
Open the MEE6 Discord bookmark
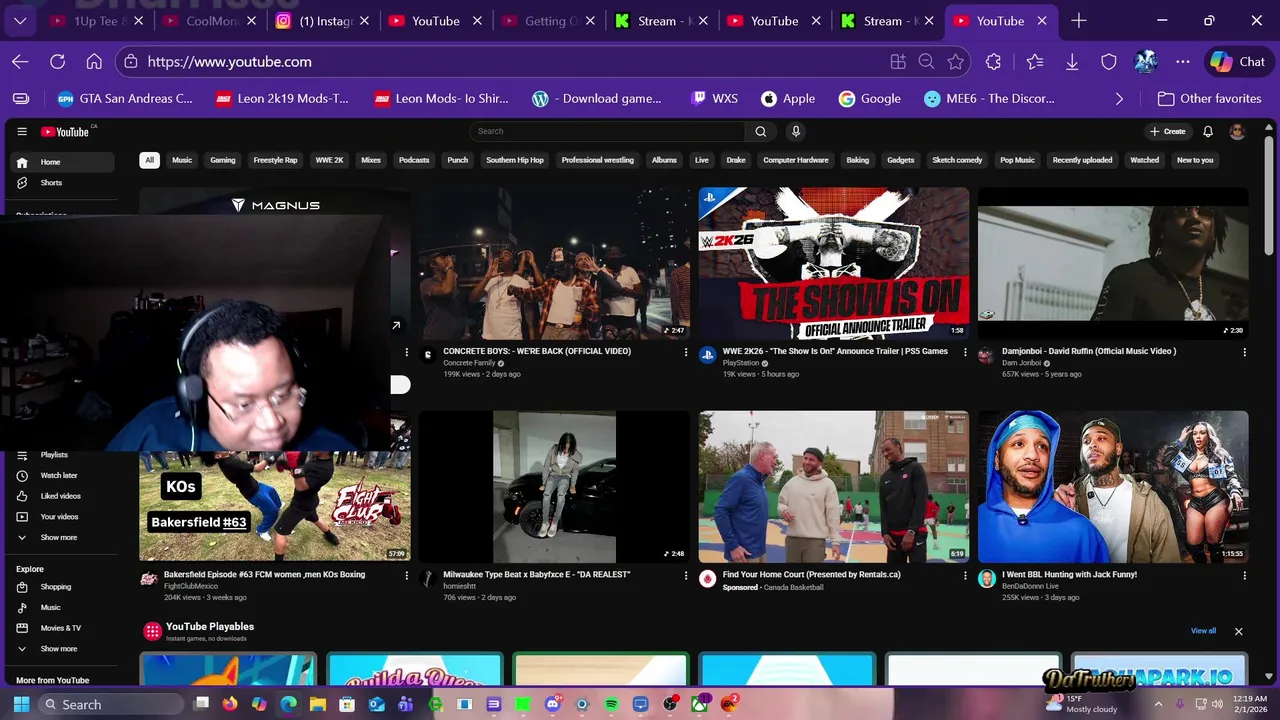click(x=989, y=99)
